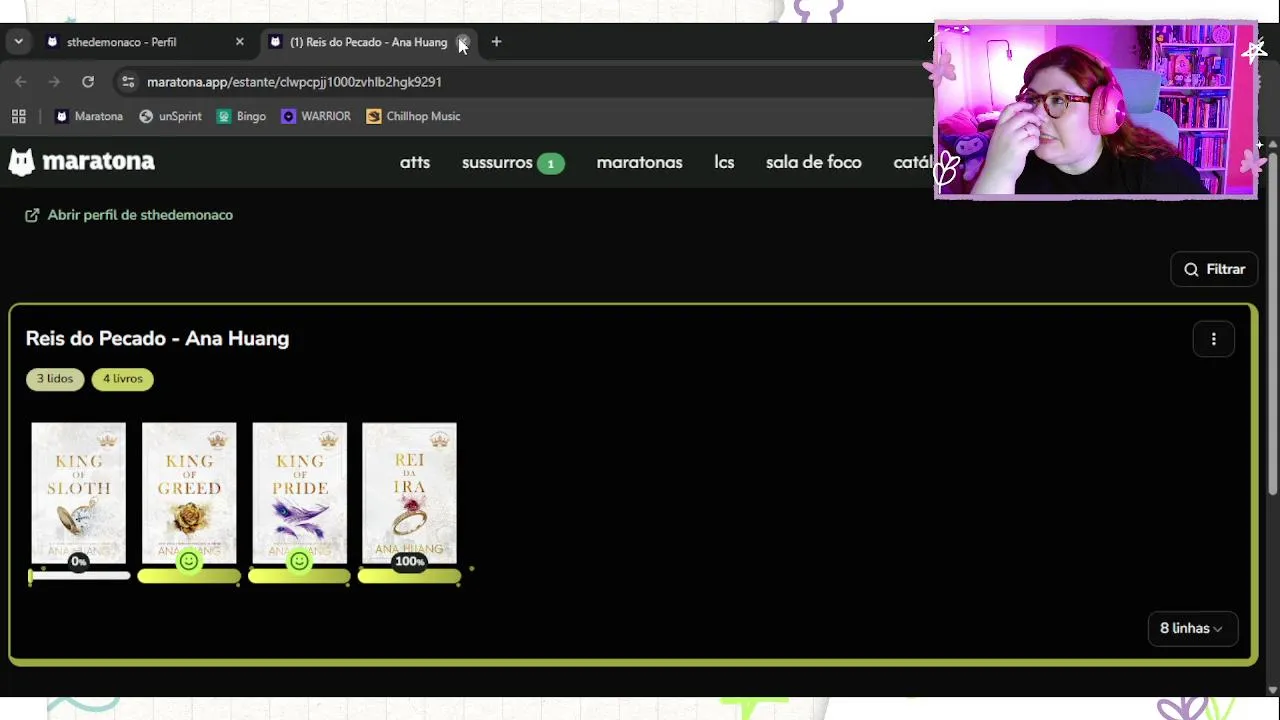Viewport: 1280px width, 720px height.
Task: Open the Maratona bookmark
Action: tap(89, 116)
